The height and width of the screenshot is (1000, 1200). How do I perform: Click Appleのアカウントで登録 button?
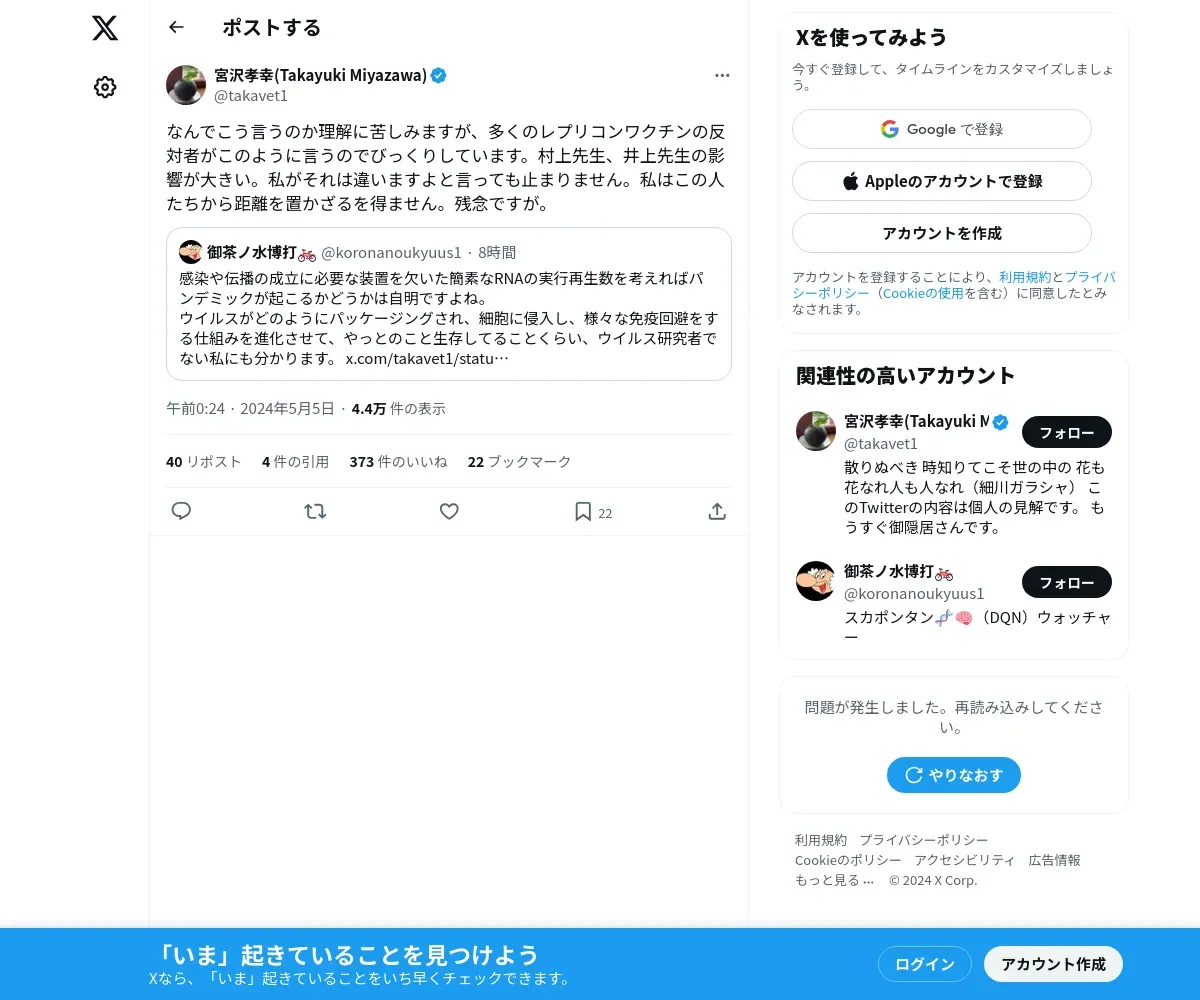tap(942, 181)
